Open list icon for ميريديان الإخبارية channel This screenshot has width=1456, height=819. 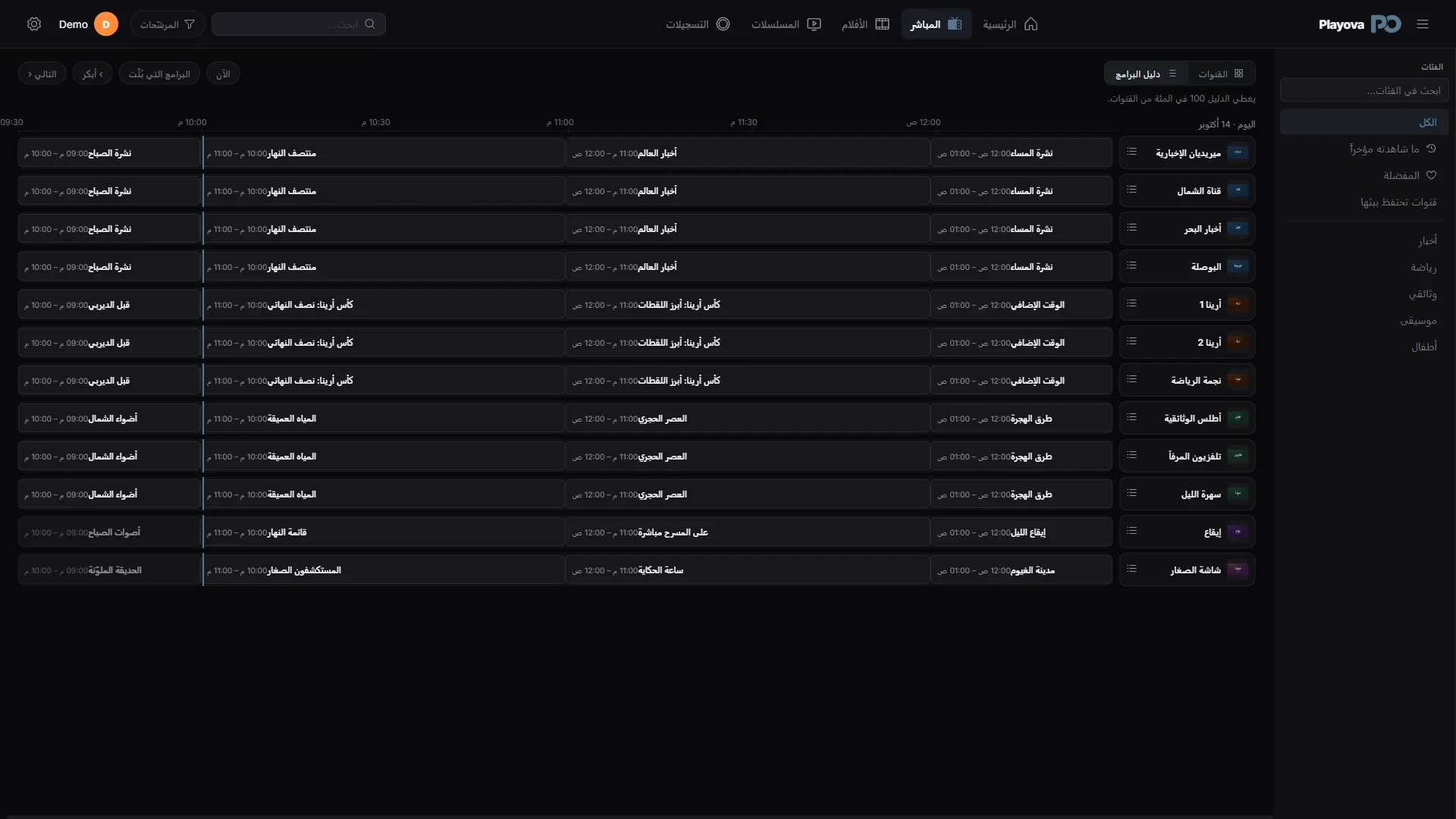[x=1131, y=152]
